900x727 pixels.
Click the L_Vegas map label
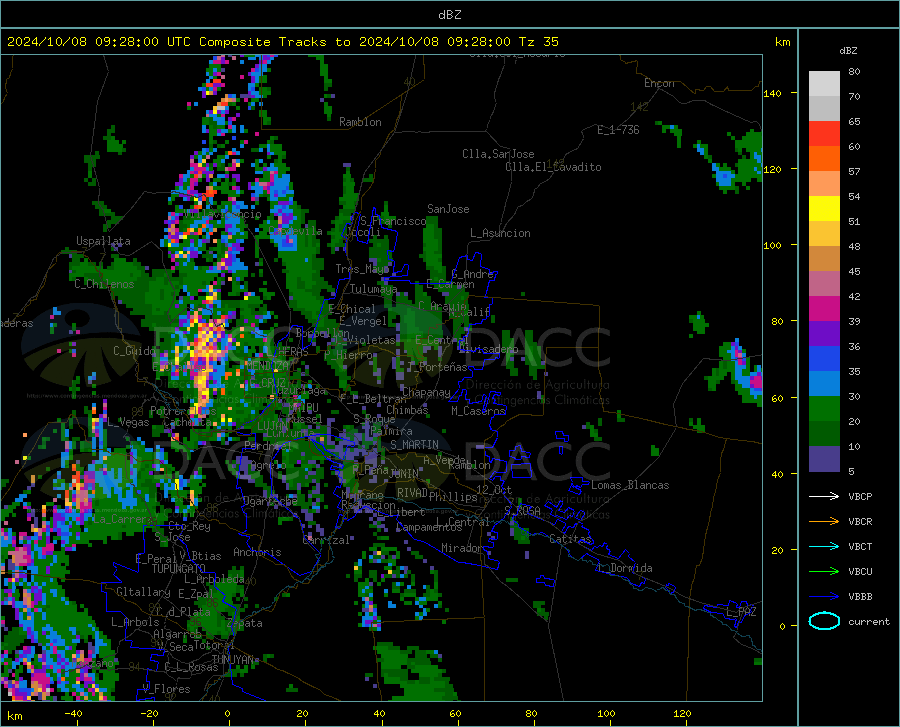(128, 422)
